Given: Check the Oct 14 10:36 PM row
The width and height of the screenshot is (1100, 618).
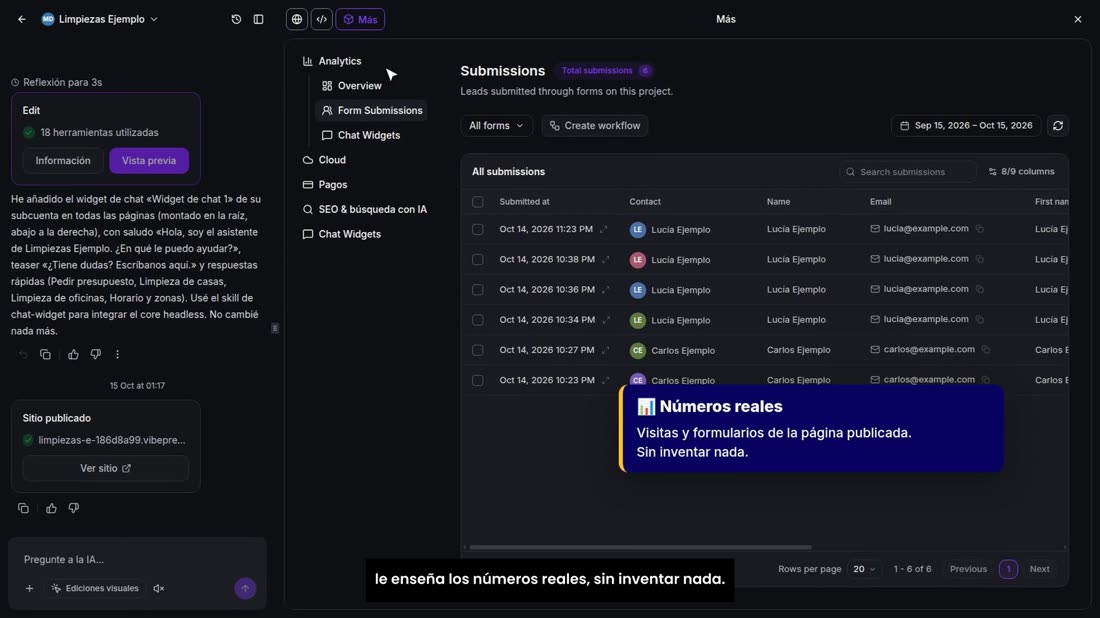Looking at the screenshot, I should click(478, 290).
